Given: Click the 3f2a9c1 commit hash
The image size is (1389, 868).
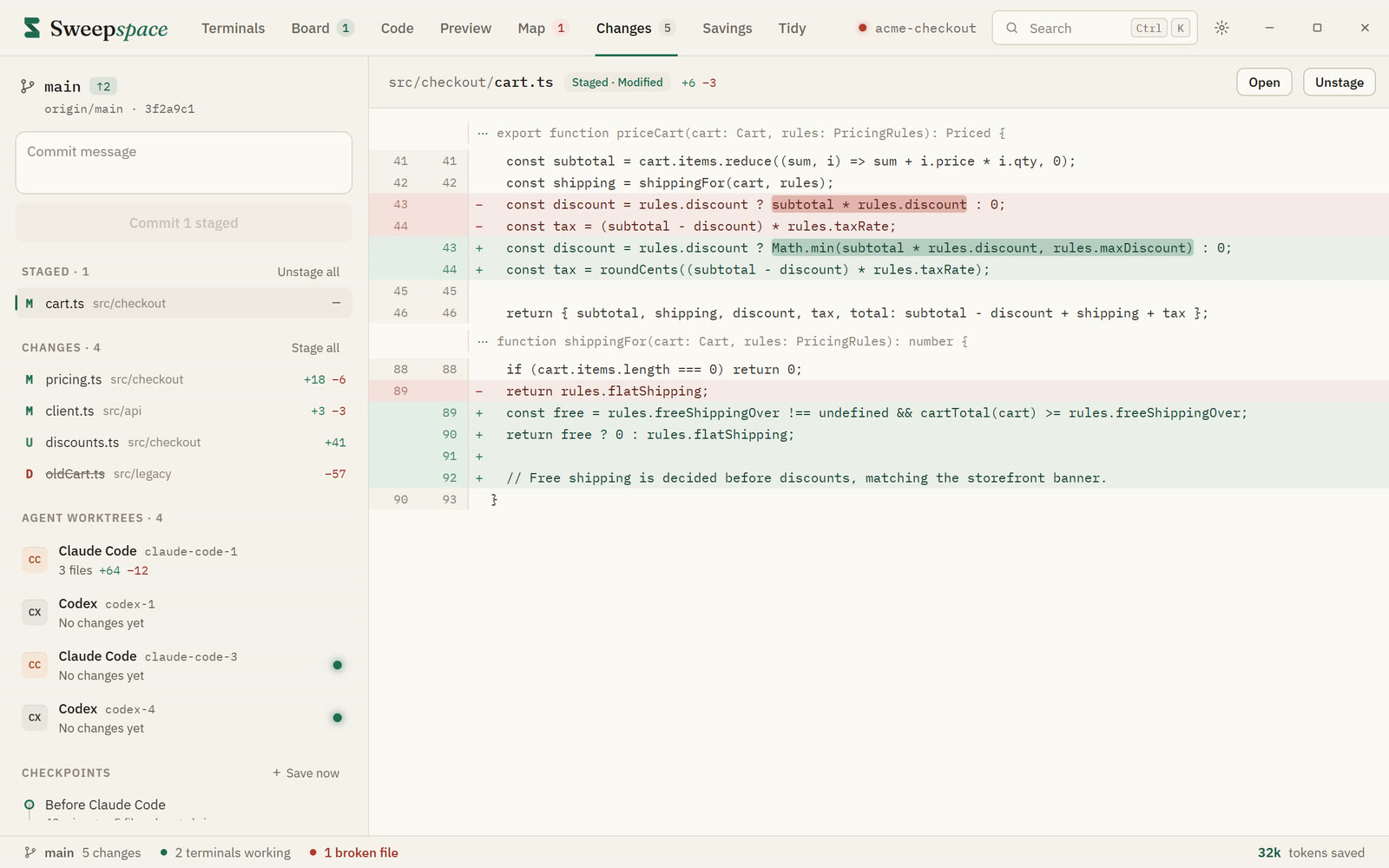Looking at the screenshot, I should 169,108.
